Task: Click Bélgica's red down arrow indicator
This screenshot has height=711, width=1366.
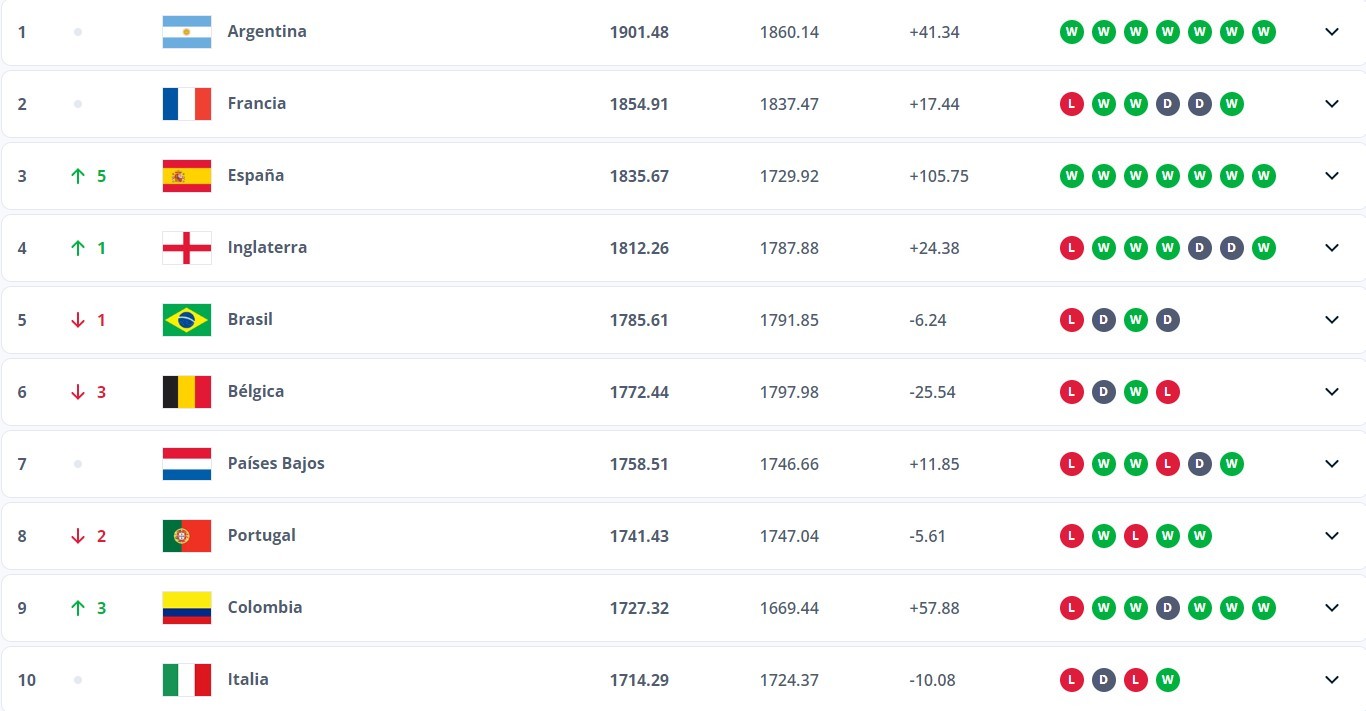Action: point(78,392)
